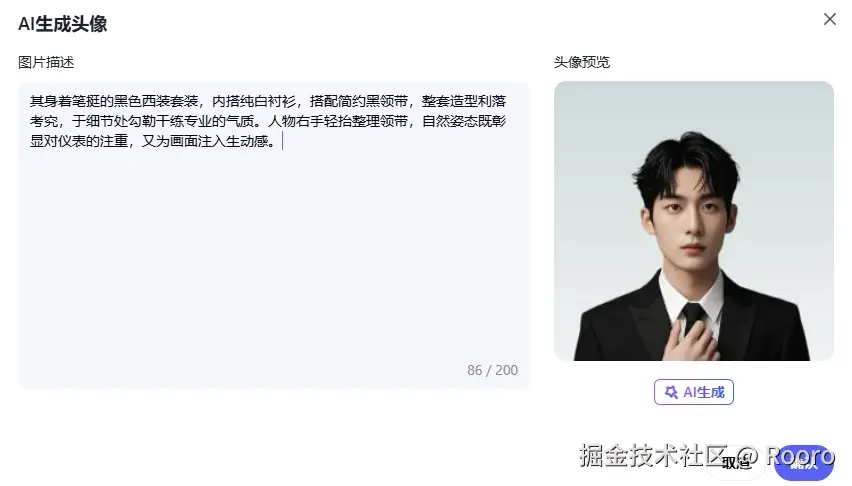Close the AI生成头像 dialog with the X
This screenshot has width=852, height=486.
[829, 20]
